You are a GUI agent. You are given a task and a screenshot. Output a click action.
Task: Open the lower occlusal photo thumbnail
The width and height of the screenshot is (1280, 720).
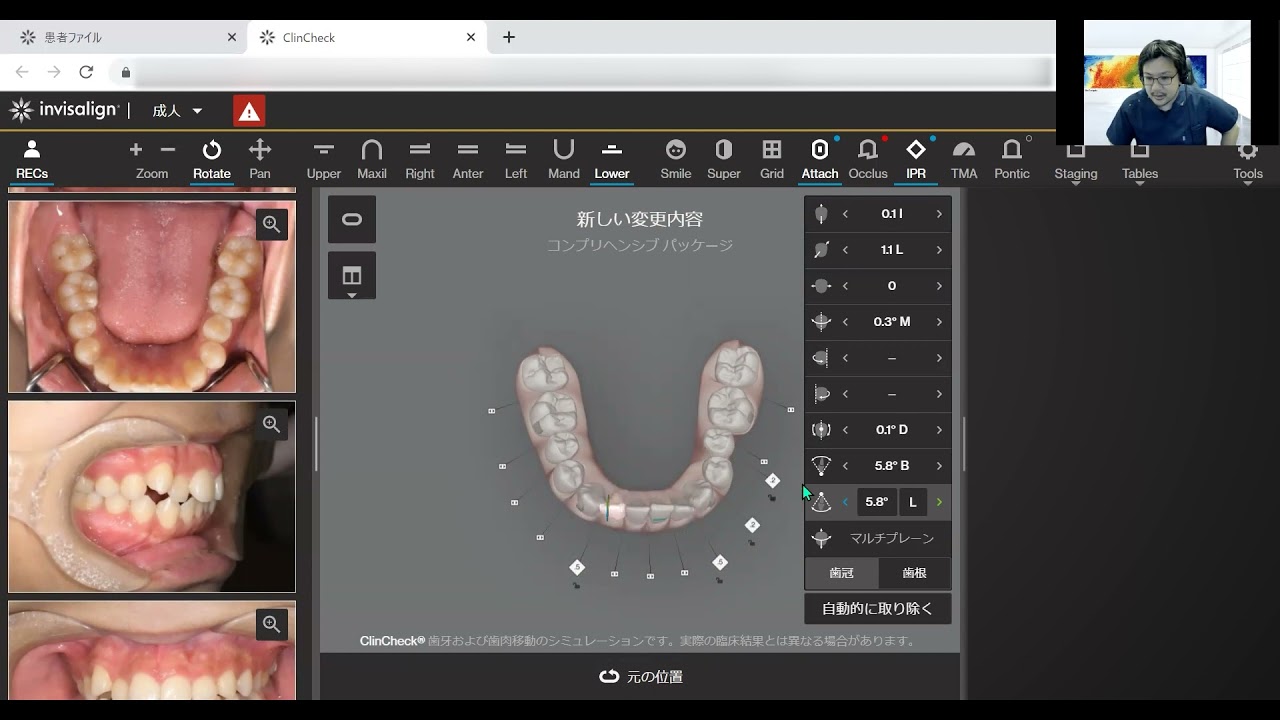click(x=152, y=297)
